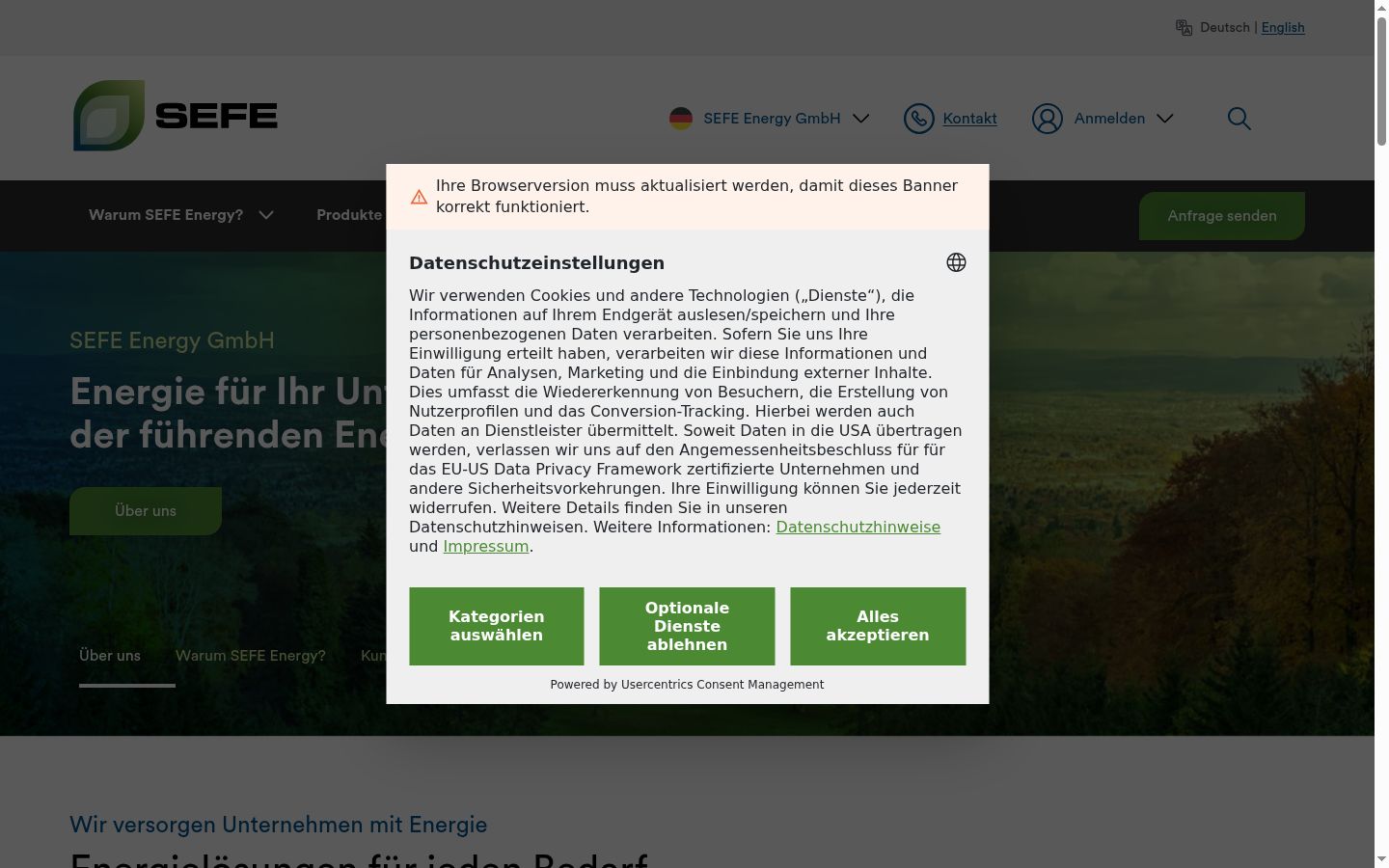Click the SEFE logo
This screenshot has height=868, width=1389.
click(175, 116)
